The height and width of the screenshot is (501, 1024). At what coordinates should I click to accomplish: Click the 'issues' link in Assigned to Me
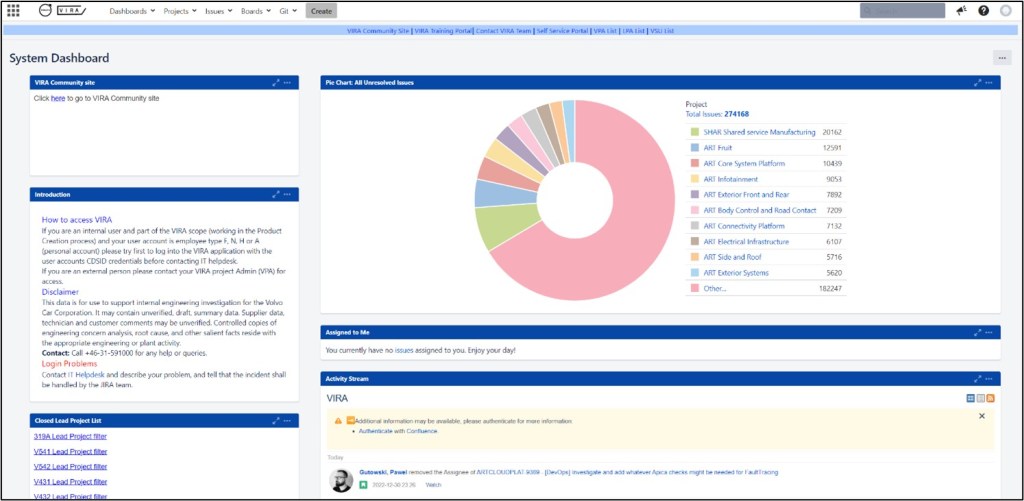point(404,351)
